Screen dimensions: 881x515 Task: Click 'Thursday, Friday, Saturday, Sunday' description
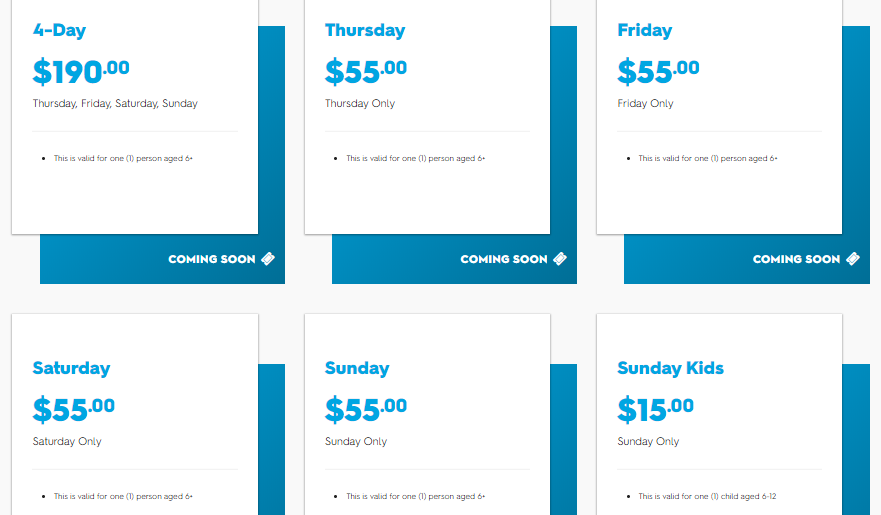coord(115,103)
